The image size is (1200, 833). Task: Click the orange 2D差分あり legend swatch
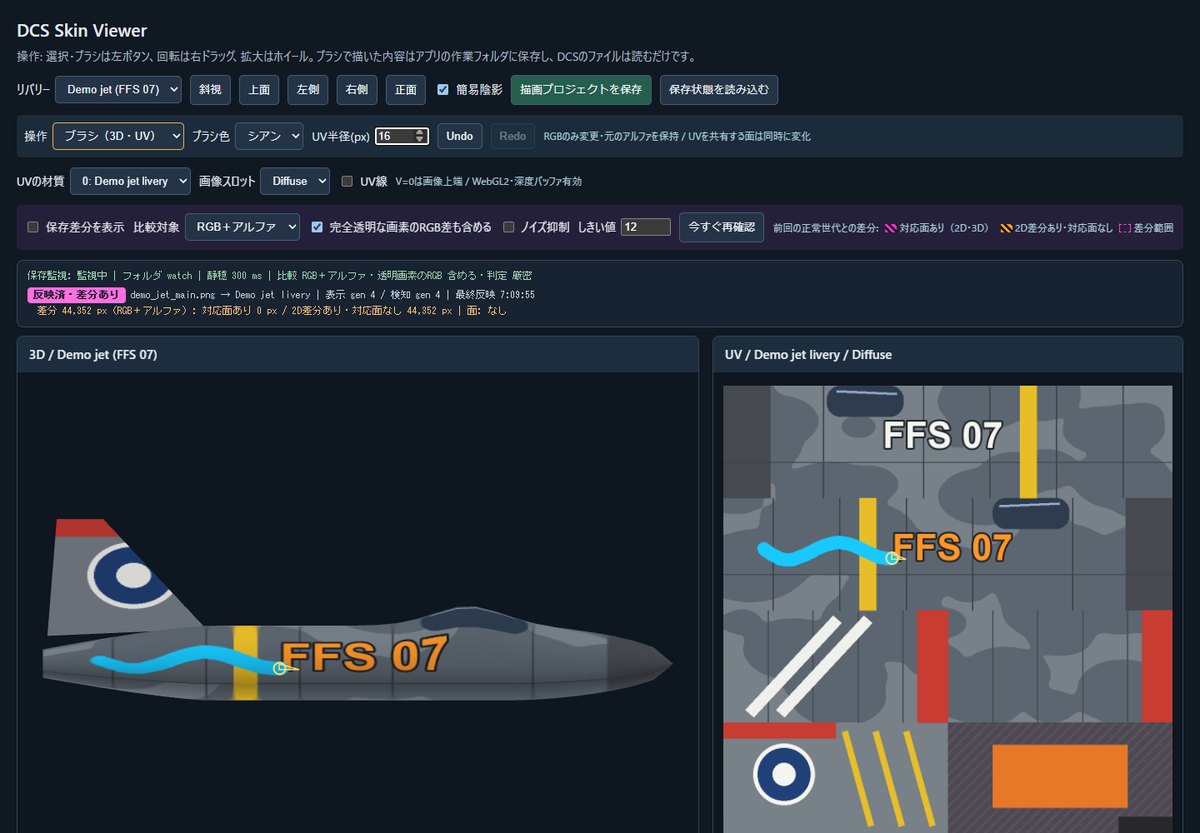click(x=1006, y=228)
